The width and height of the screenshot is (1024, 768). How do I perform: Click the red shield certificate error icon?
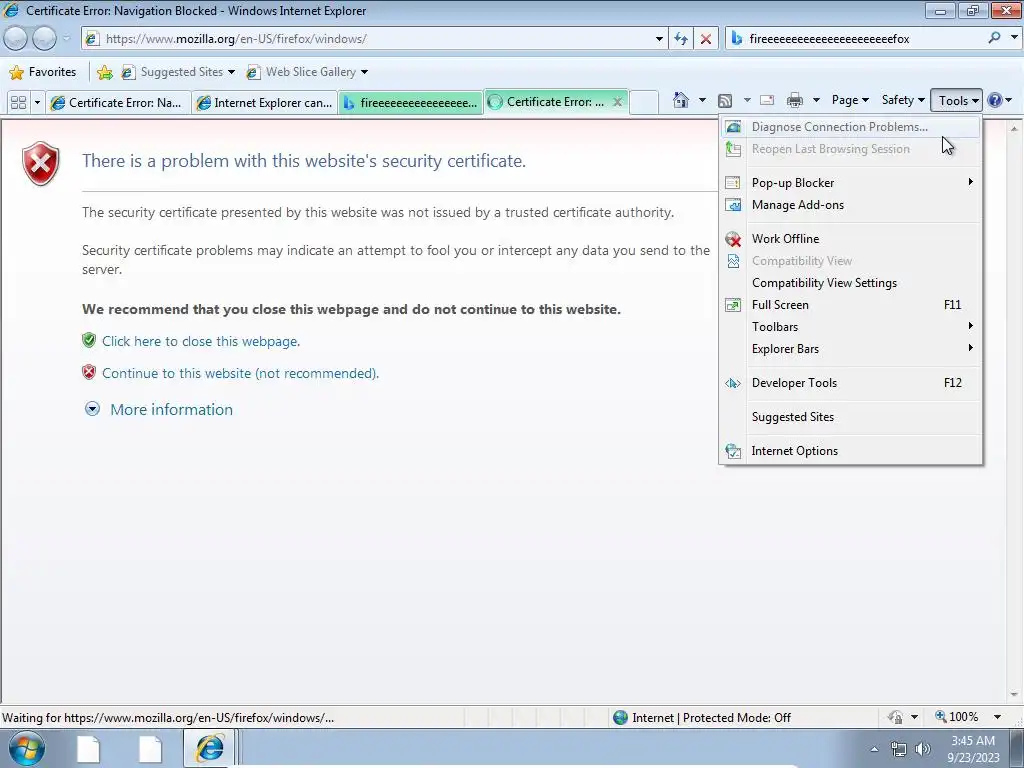tap(40, 163)
